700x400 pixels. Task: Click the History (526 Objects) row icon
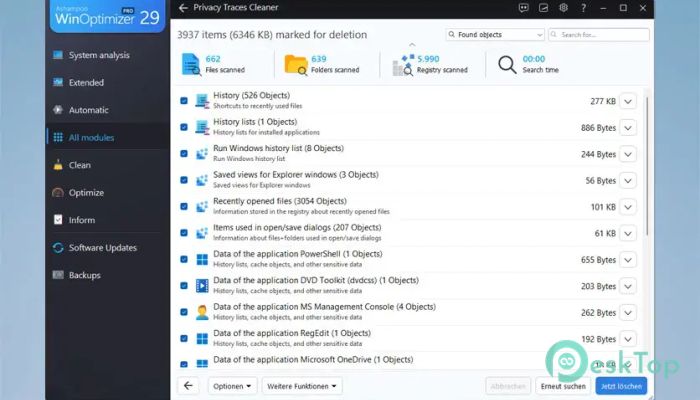tap(202, 101)
